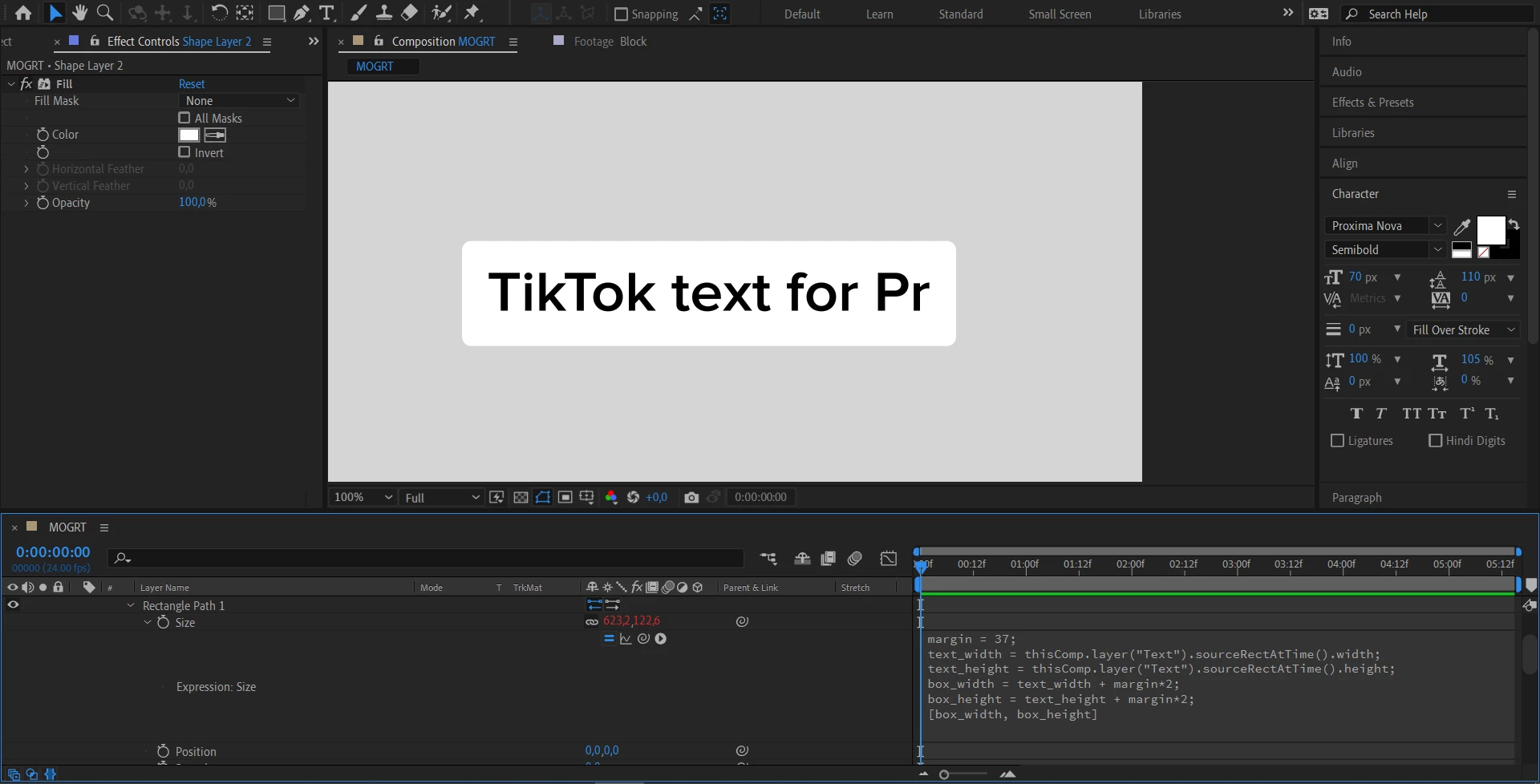Switch to the Standard workspace

point(961,14)
